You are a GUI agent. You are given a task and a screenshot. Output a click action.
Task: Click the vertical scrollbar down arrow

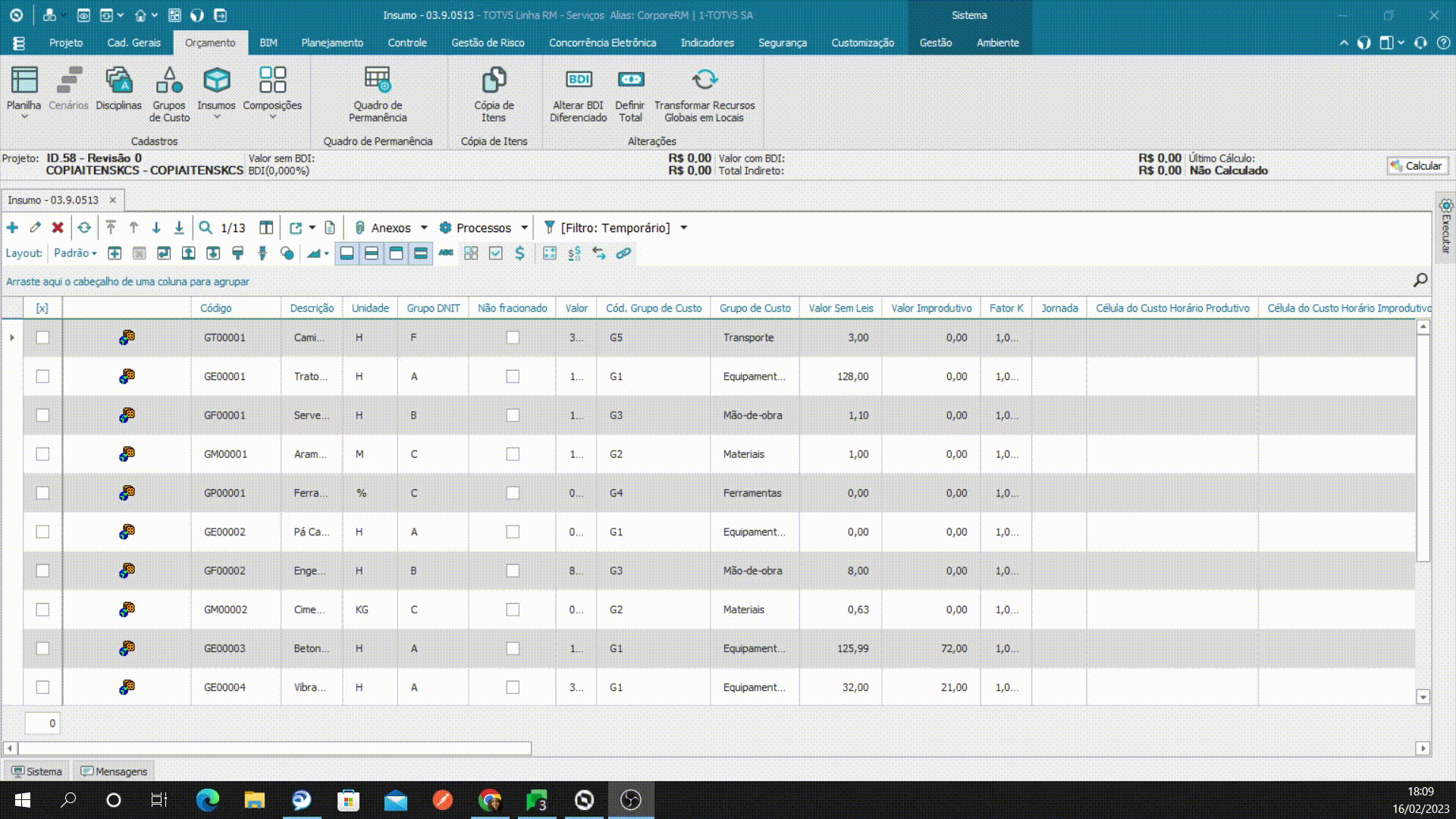[x=1423, y=697]
